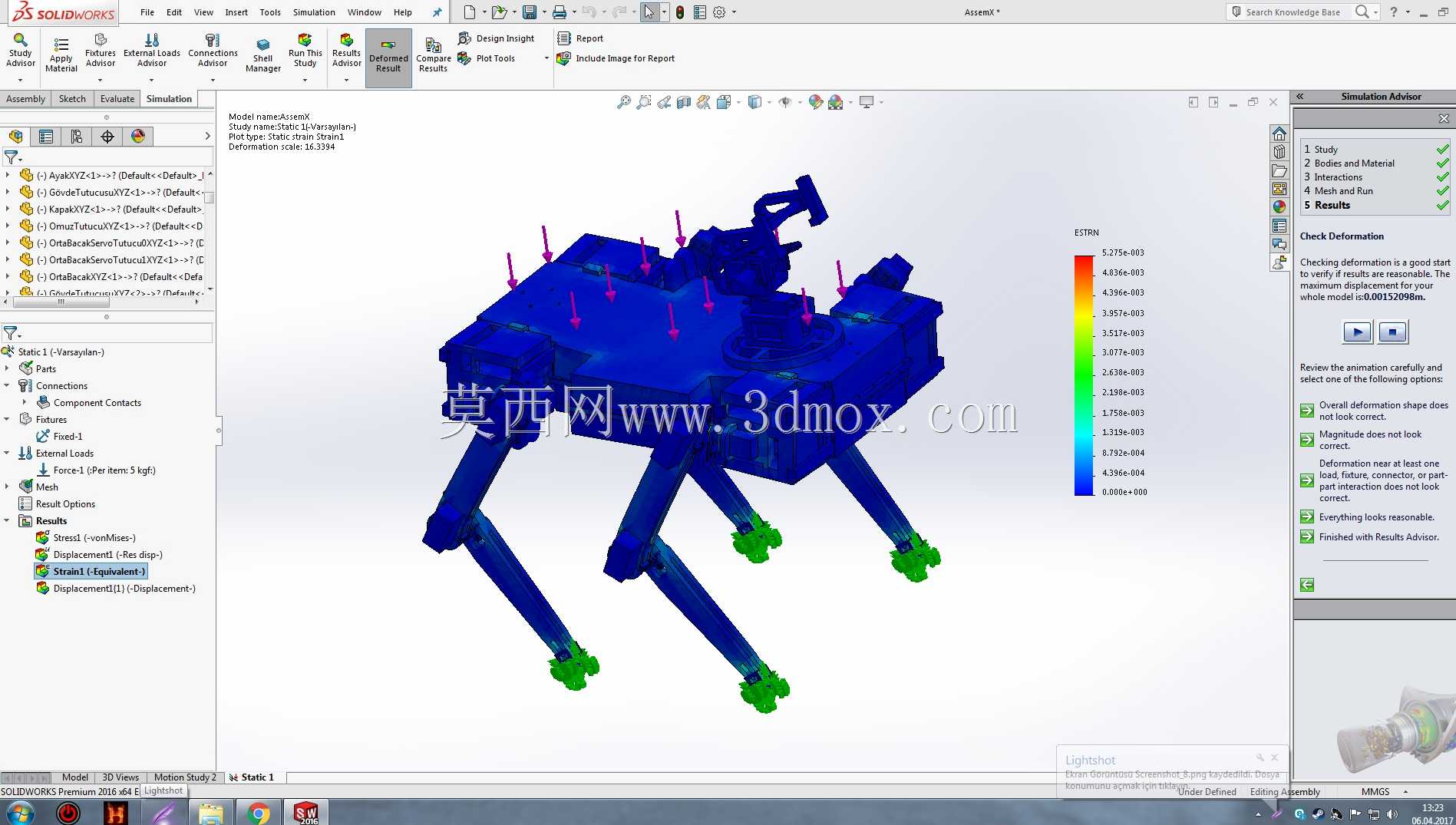The image size is (1456, 825).
Task: Expand the Component Contacts item
Action: [25, 403]
